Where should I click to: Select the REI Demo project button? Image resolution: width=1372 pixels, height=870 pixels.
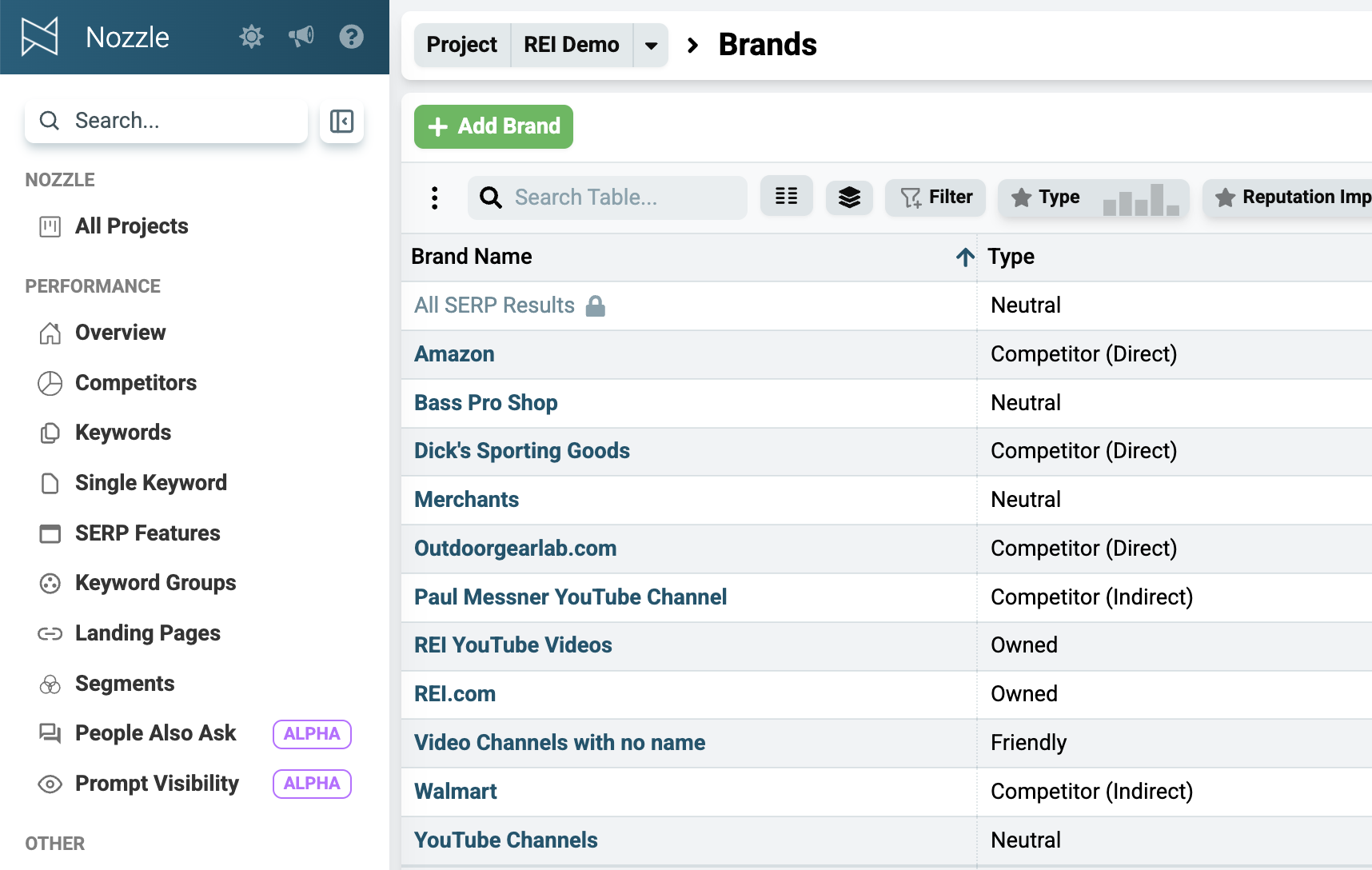572,45
